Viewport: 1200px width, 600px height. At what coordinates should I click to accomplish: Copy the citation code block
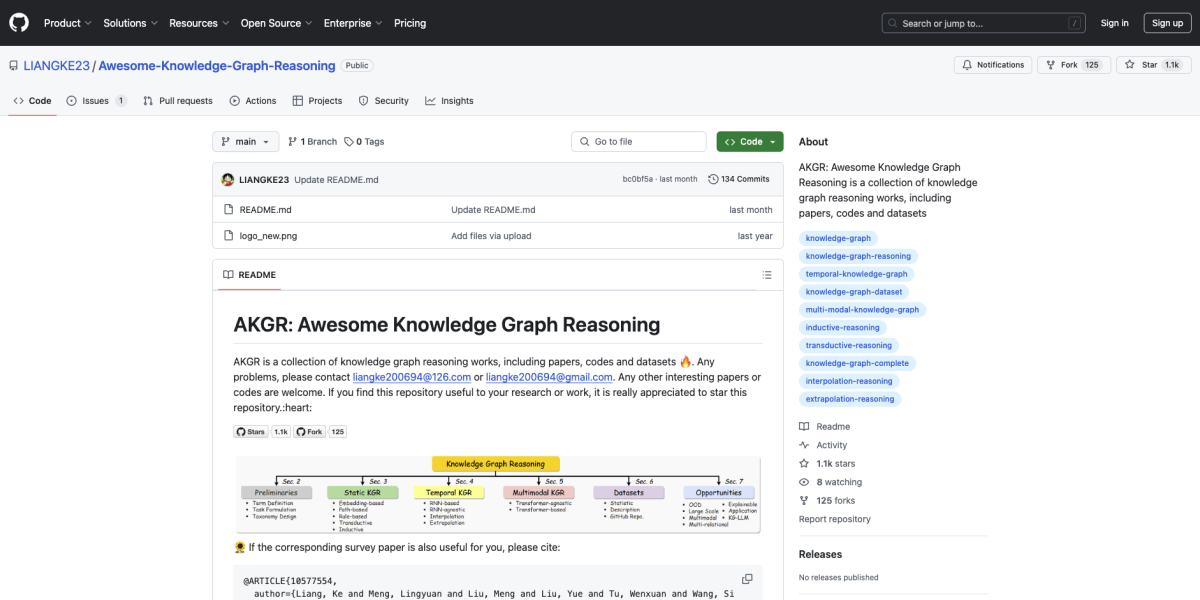(x=747, y=579)
